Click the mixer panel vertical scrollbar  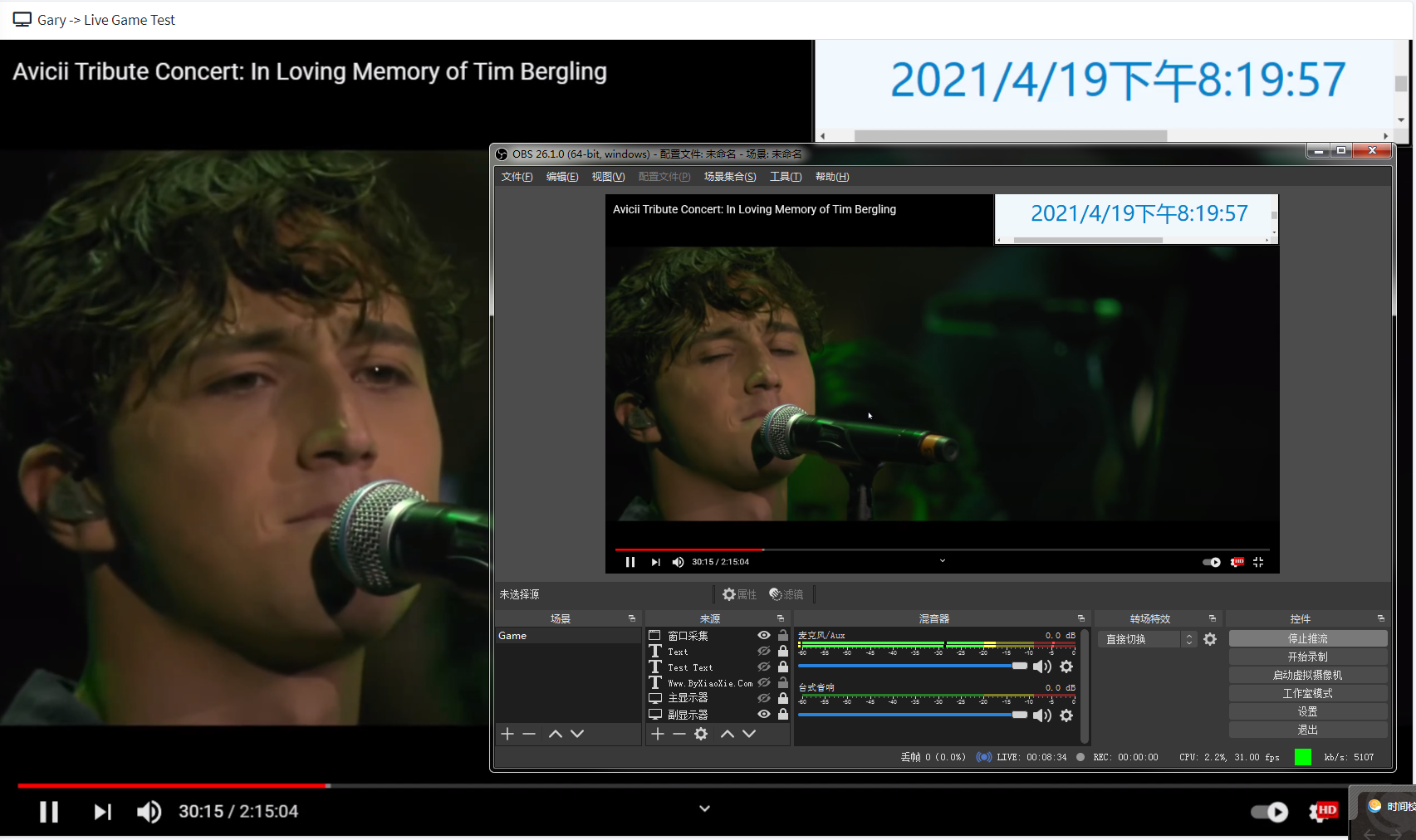click(1085, 686)
